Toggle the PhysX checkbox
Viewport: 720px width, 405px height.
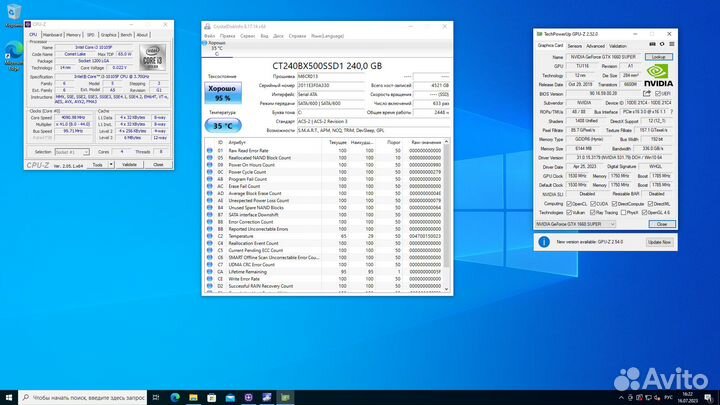[x=623, y=213]
